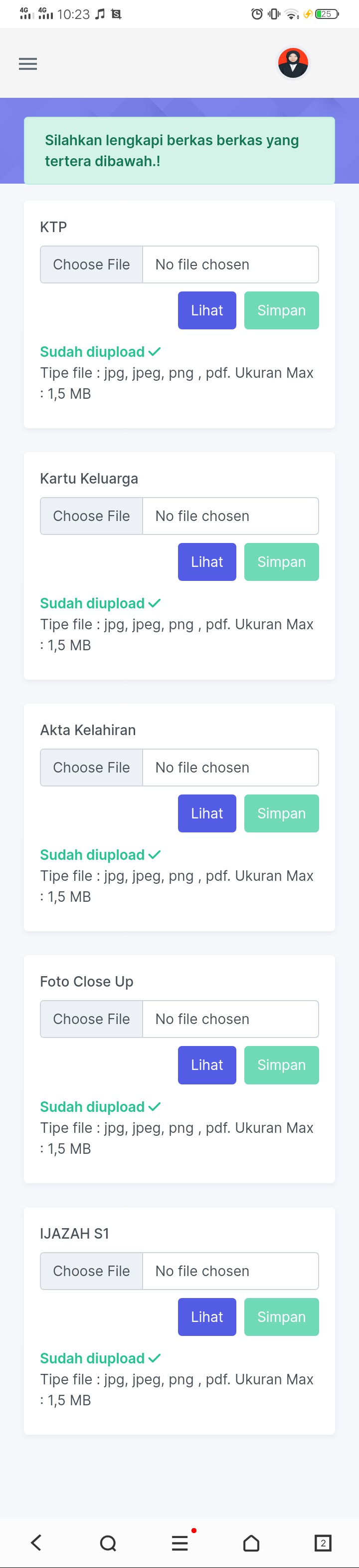This screenshot has height=1568, width=359.
Task: Choose a file for KTP
Action: 91,265
